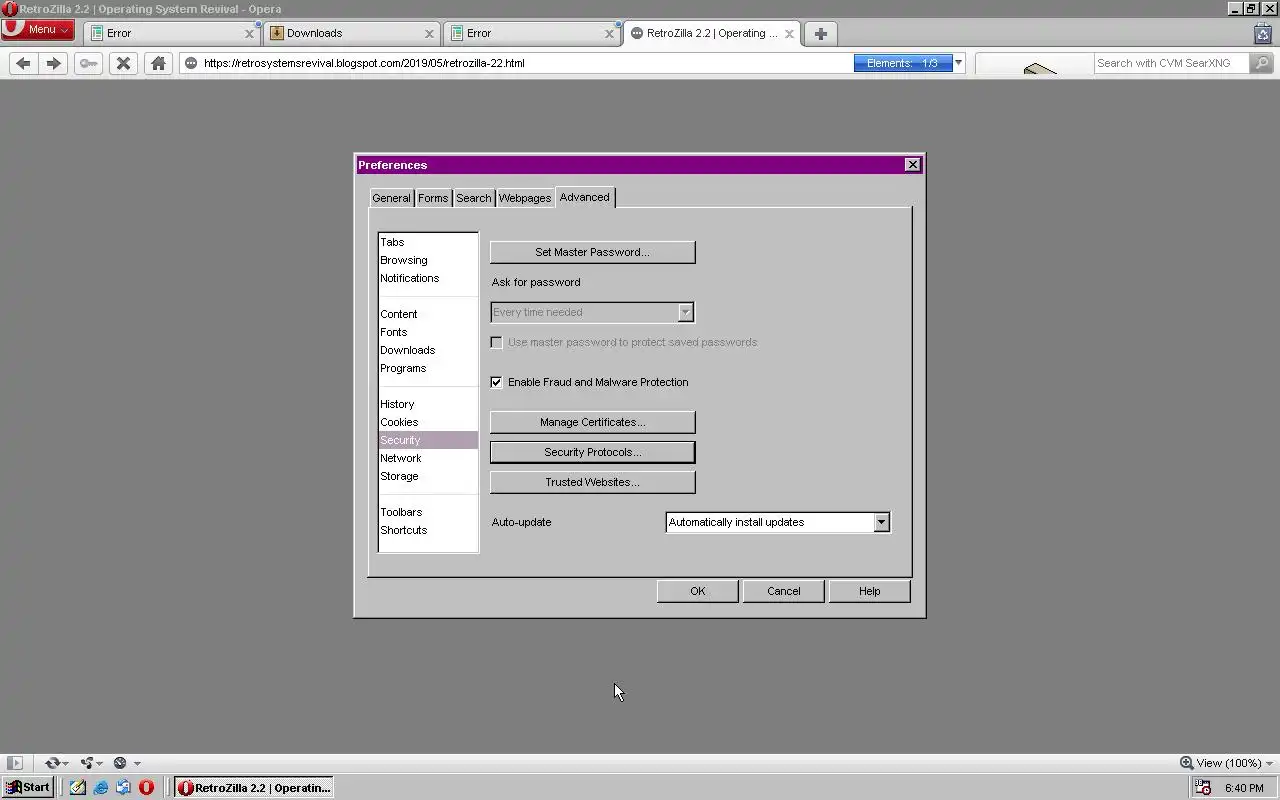Click Manage Certificates button
The width and height of the screenshot is (1280, 800).
(592, 422)
